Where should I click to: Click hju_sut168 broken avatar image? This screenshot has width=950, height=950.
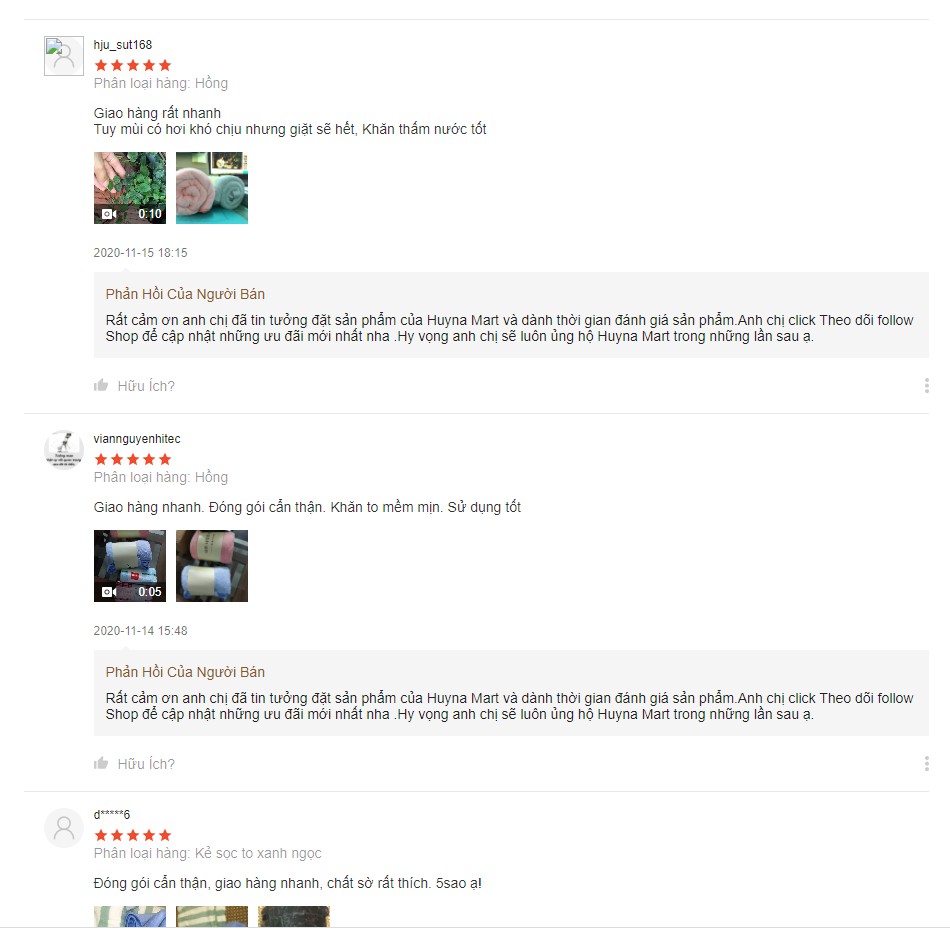(64, 56)
